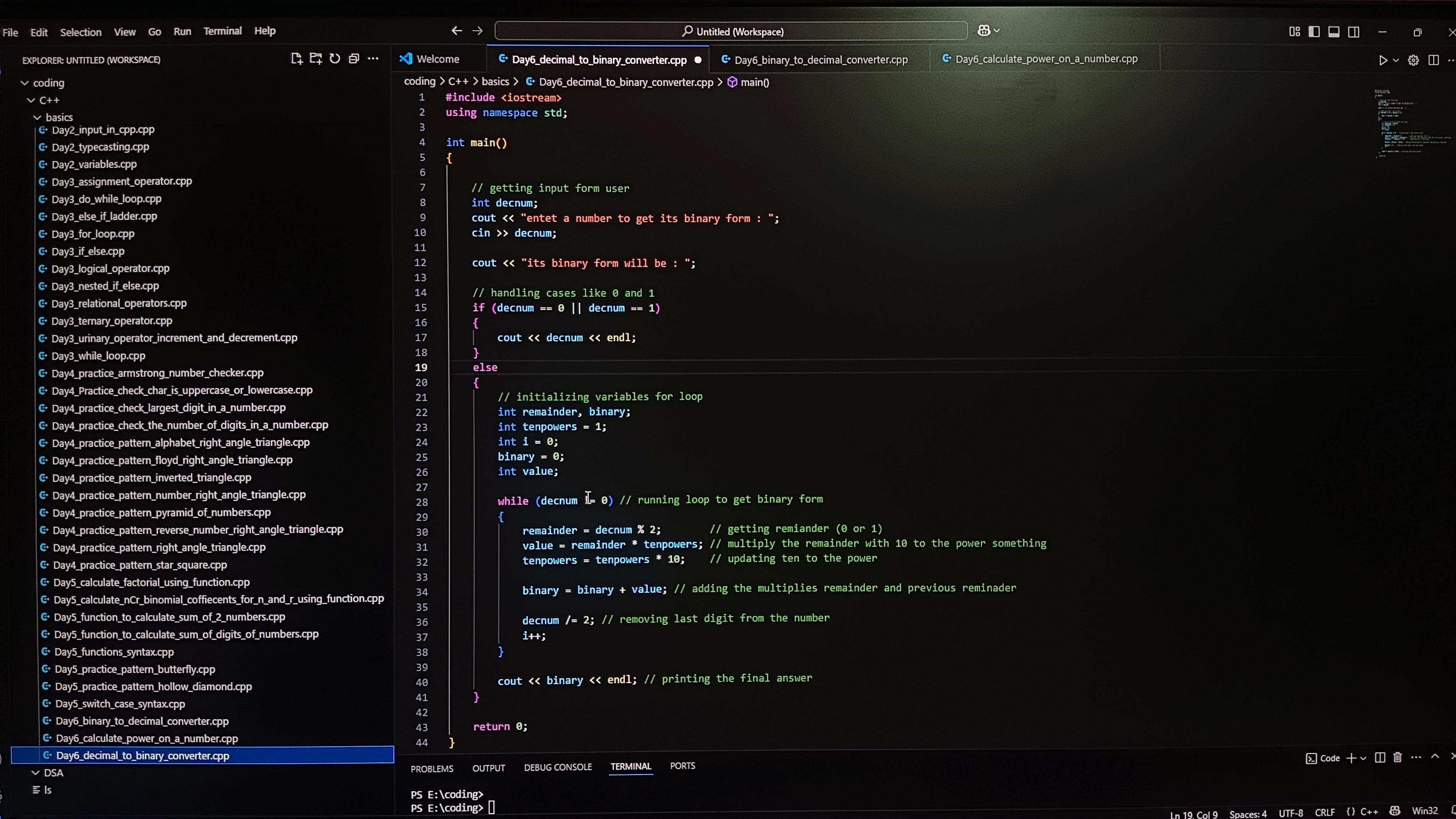
Task: Go back with the navigation arrow
Action: (x=457, y=31)
